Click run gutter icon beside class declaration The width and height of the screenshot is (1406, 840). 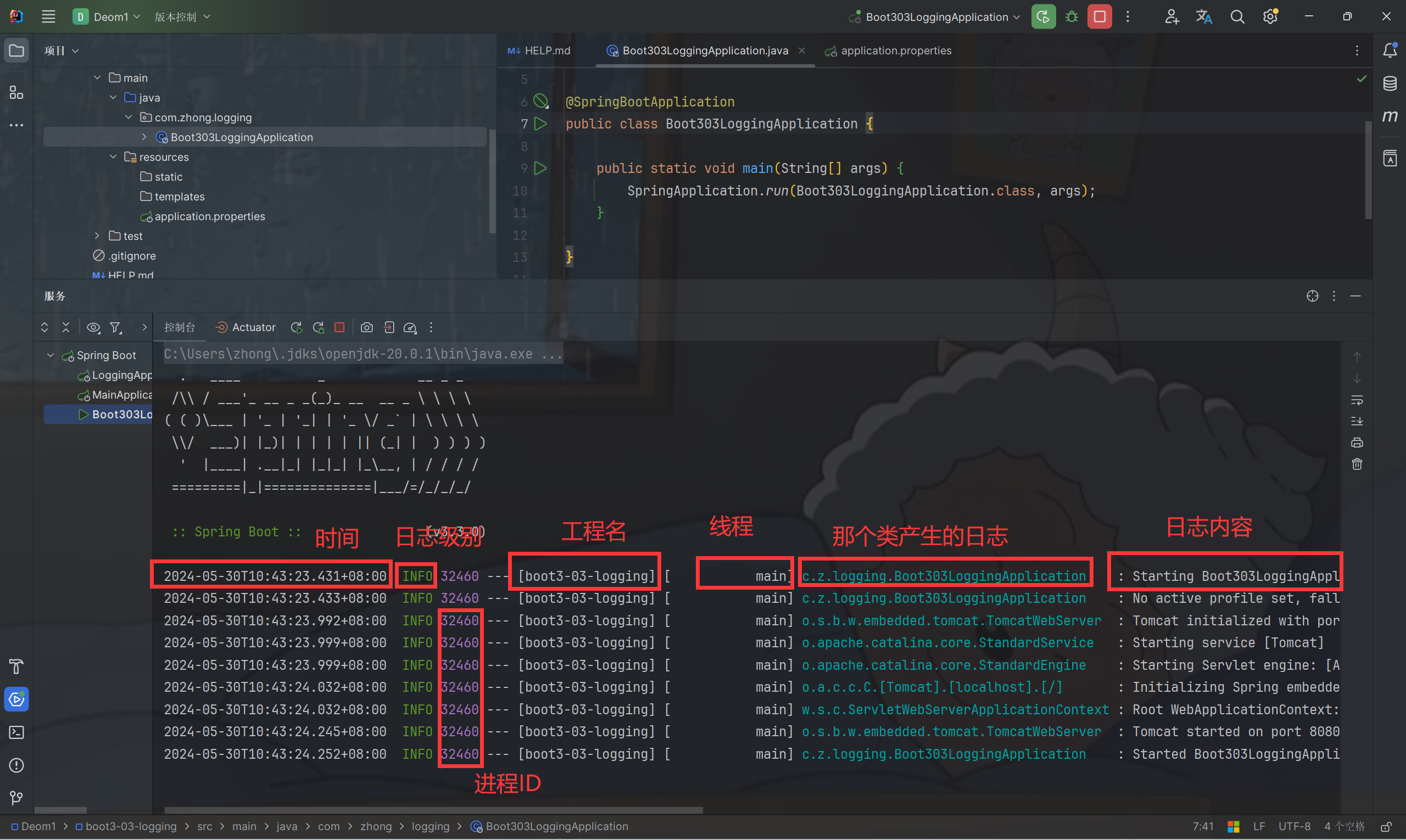pyautogui.click(x=541, y=124)
